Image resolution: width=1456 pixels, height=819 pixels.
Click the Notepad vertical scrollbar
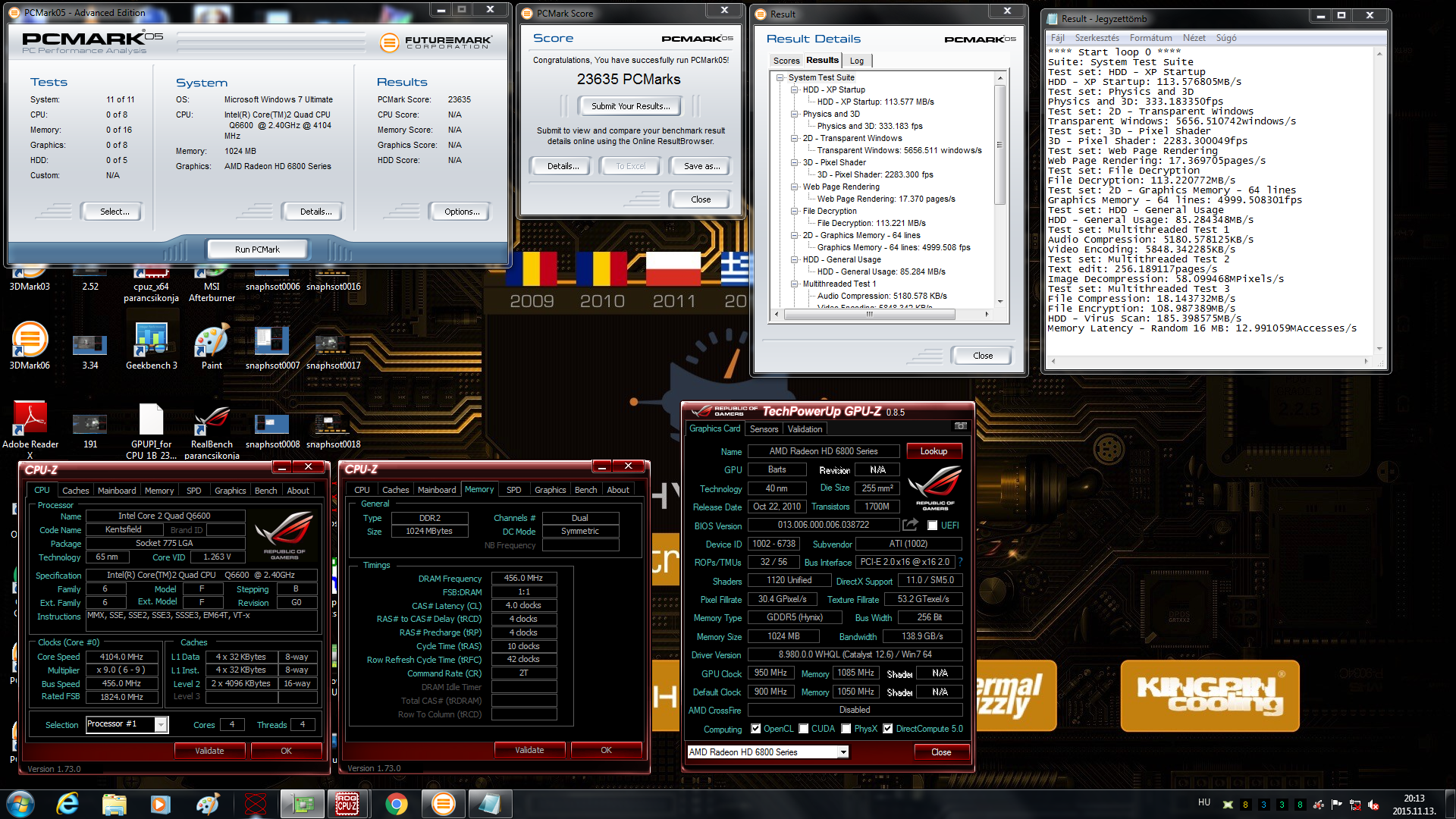[1379, 201]
